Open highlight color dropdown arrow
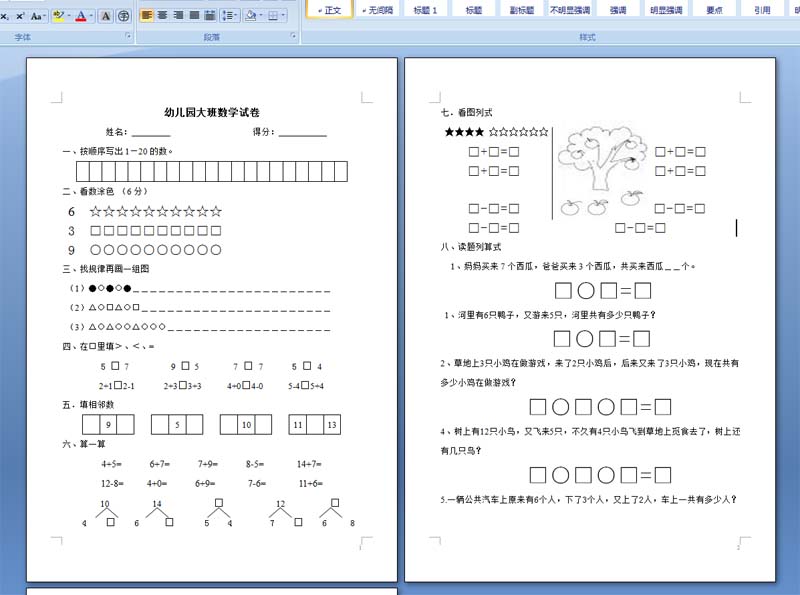Viewport: 800px width, 595px height. pos(69,16)
